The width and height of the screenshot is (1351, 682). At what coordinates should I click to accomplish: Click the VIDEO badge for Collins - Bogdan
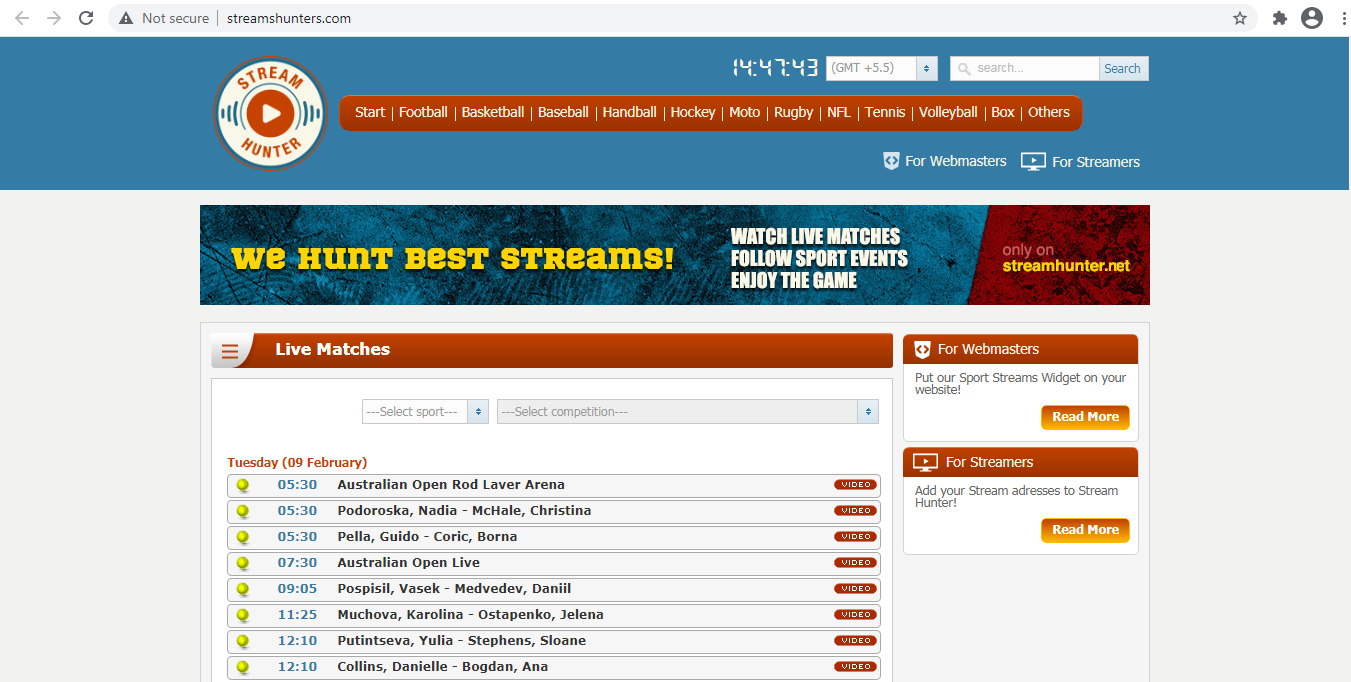click(x=855, y=667)
